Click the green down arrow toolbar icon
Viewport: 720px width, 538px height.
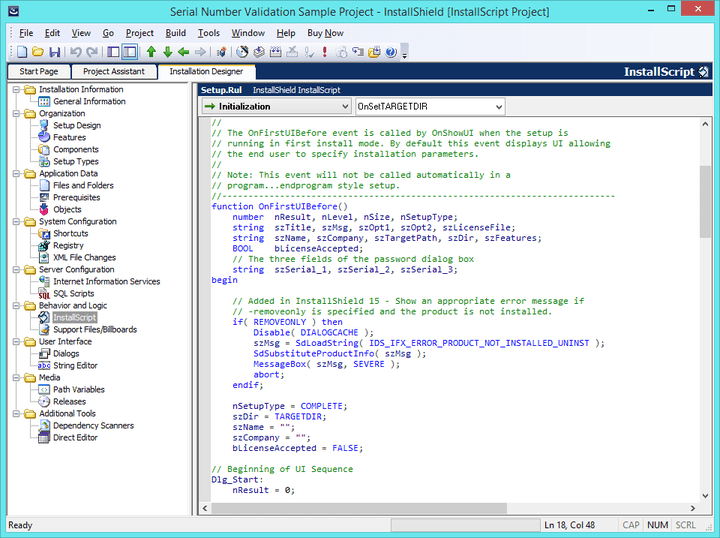tap(167, 52)
